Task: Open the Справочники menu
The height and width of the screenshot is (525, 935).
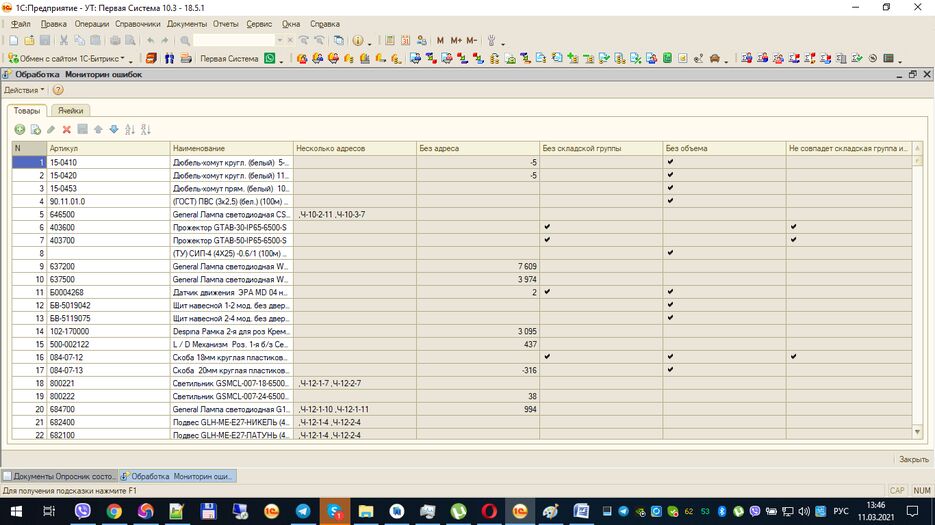Action: click(138, 24)
